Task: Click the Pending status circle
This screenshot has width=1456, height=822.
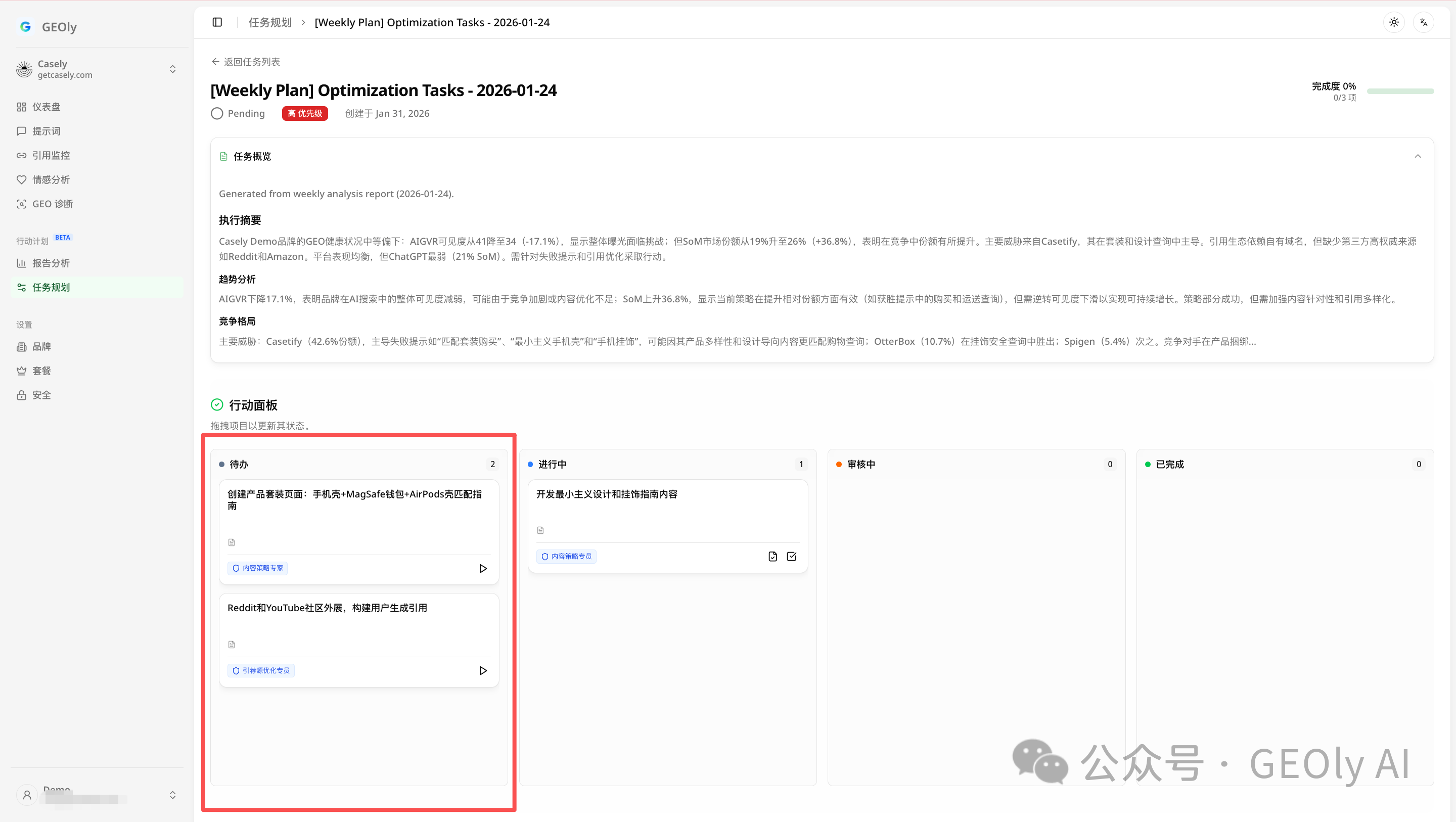Action: (x=217, y=114)
